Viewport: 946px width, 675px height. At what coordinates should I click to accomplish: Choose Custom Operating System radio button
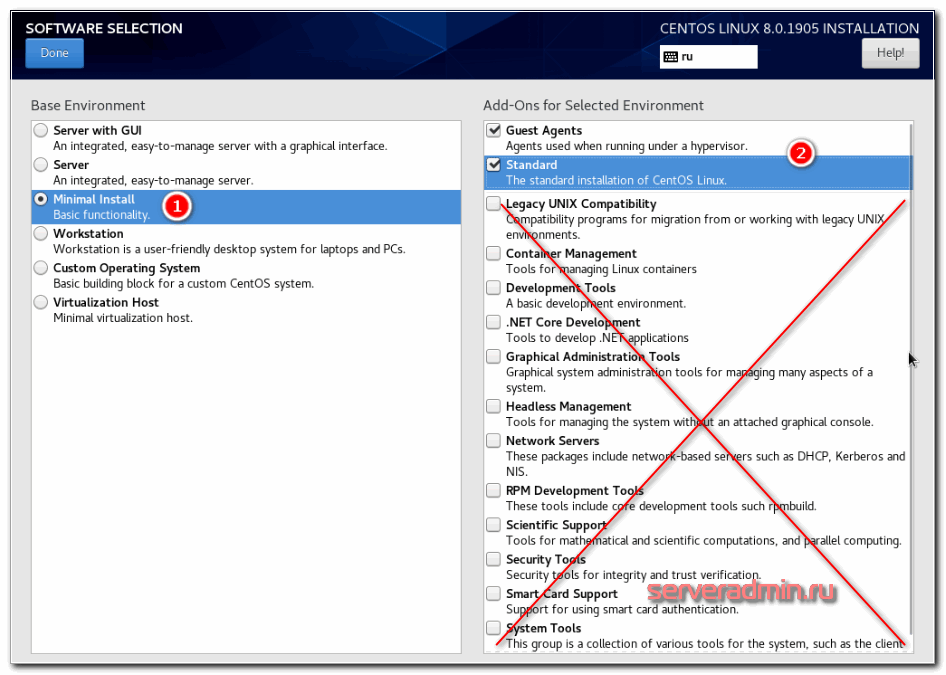[40, 268]
